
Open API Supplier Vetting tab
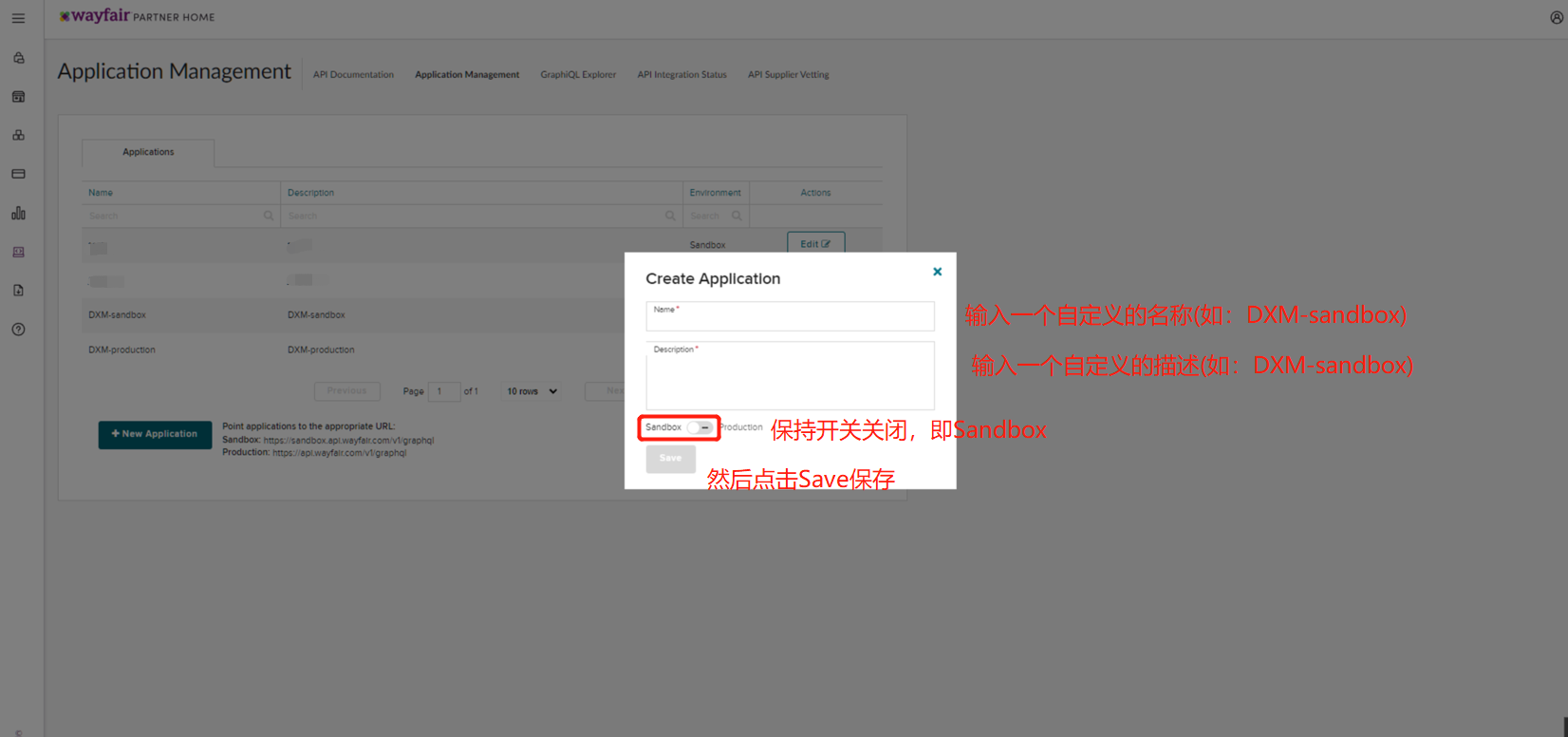(x=788, y=74)
